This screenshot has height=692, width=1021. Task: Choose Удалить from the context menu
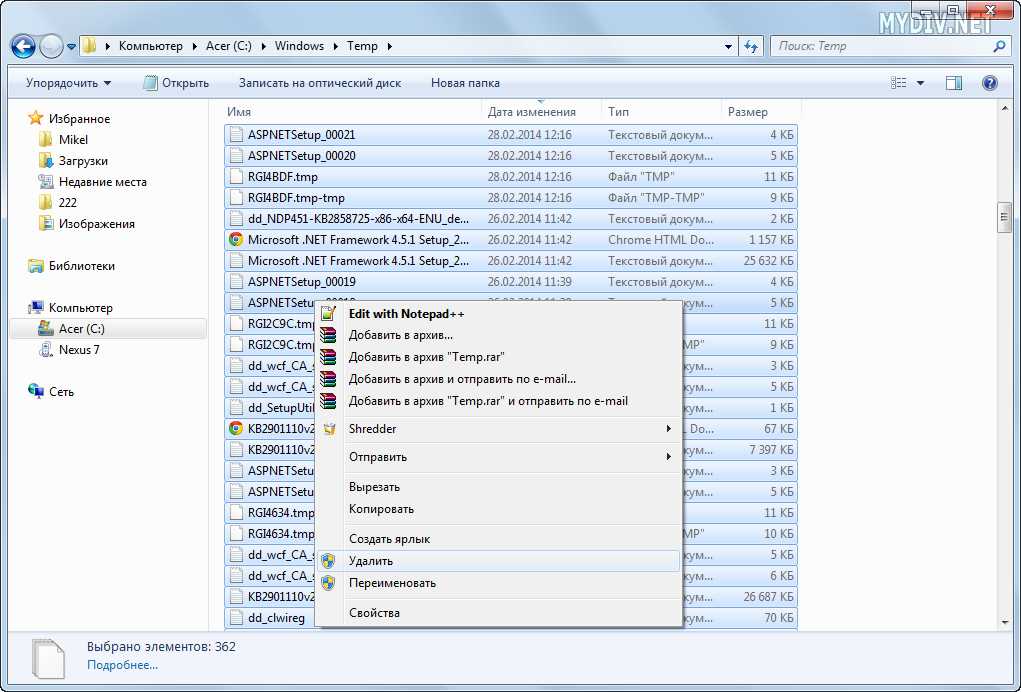371,561
